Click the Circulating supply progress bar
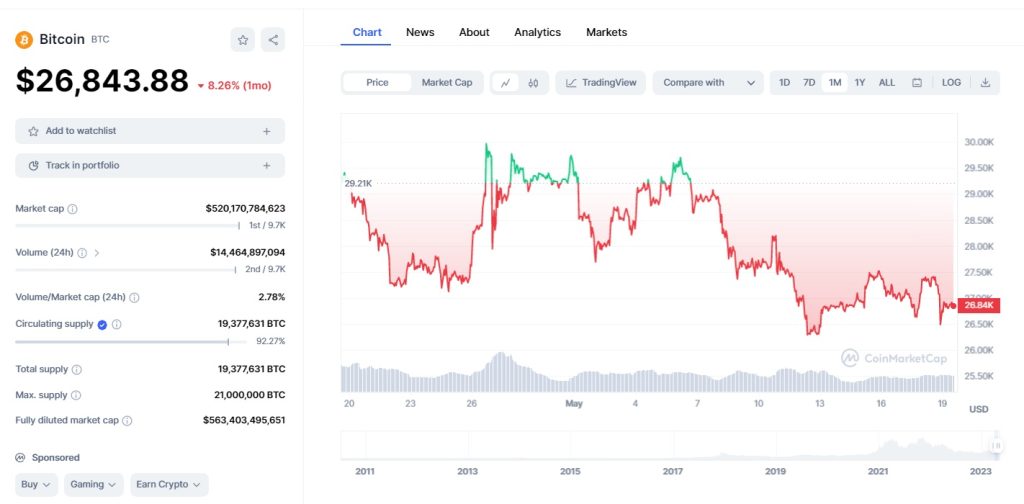 click(x=131, y=341)
